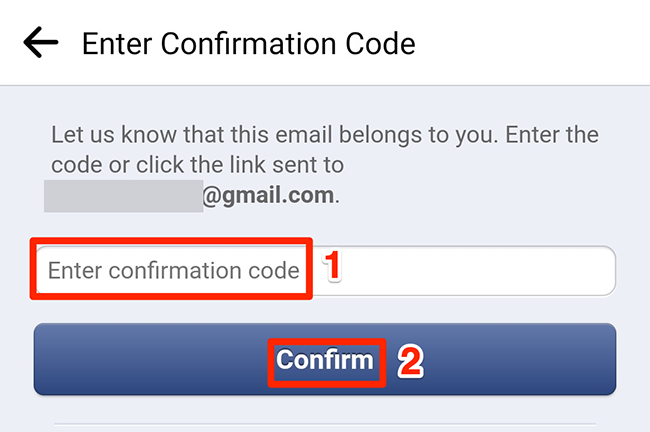This screenshot has height=432, width=650.
Task: Click the back arrow icon
Action: [41, 43]
